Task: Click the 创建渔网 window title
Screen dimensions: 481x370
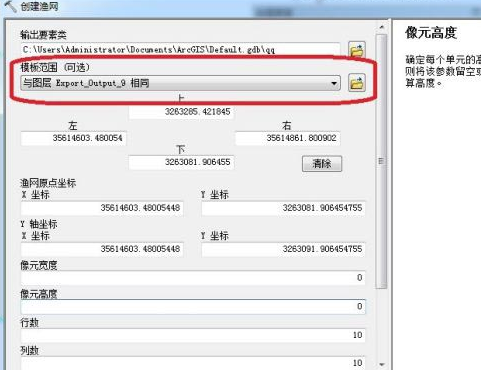Action: click(x=39, y=6)
